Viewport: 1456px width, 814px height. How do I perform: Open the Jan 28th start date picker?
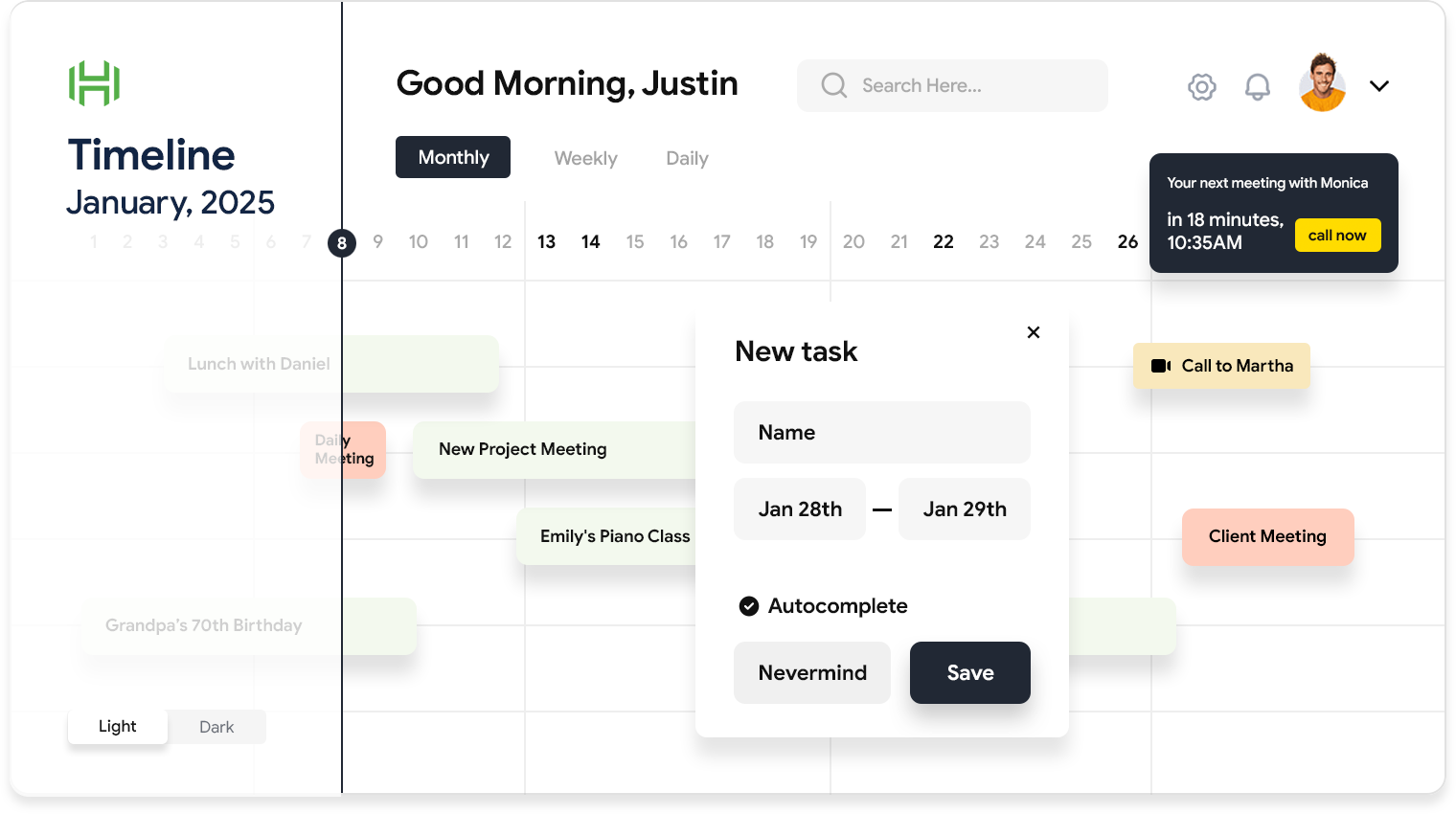pyautogui.click(x=800, y=509)
